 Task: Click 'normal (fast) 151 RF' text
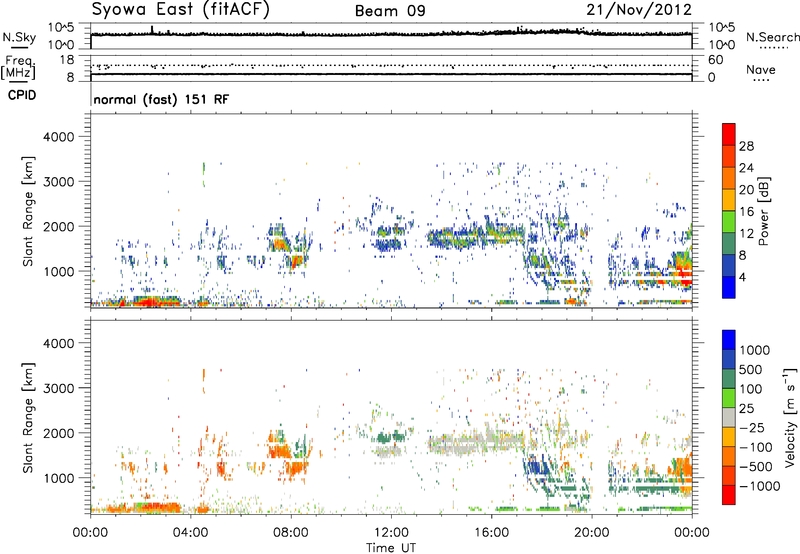[x=161, y=99]
